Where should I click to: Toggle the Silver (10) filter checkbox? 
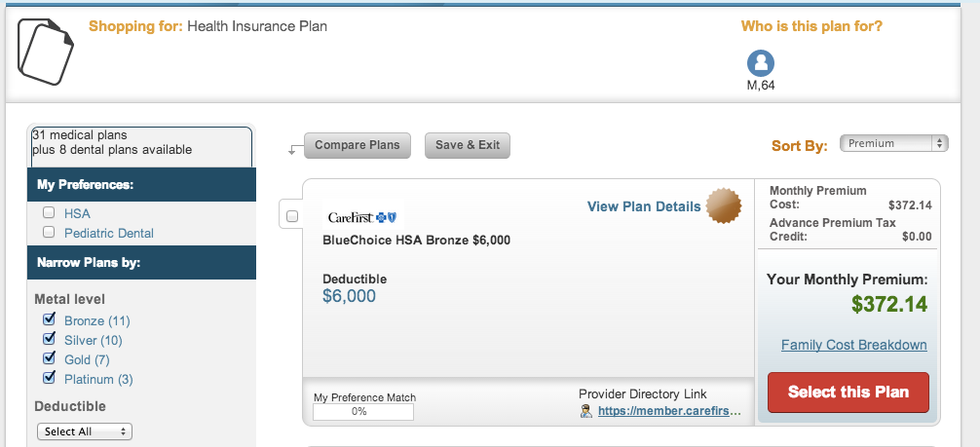pos(49,340)
